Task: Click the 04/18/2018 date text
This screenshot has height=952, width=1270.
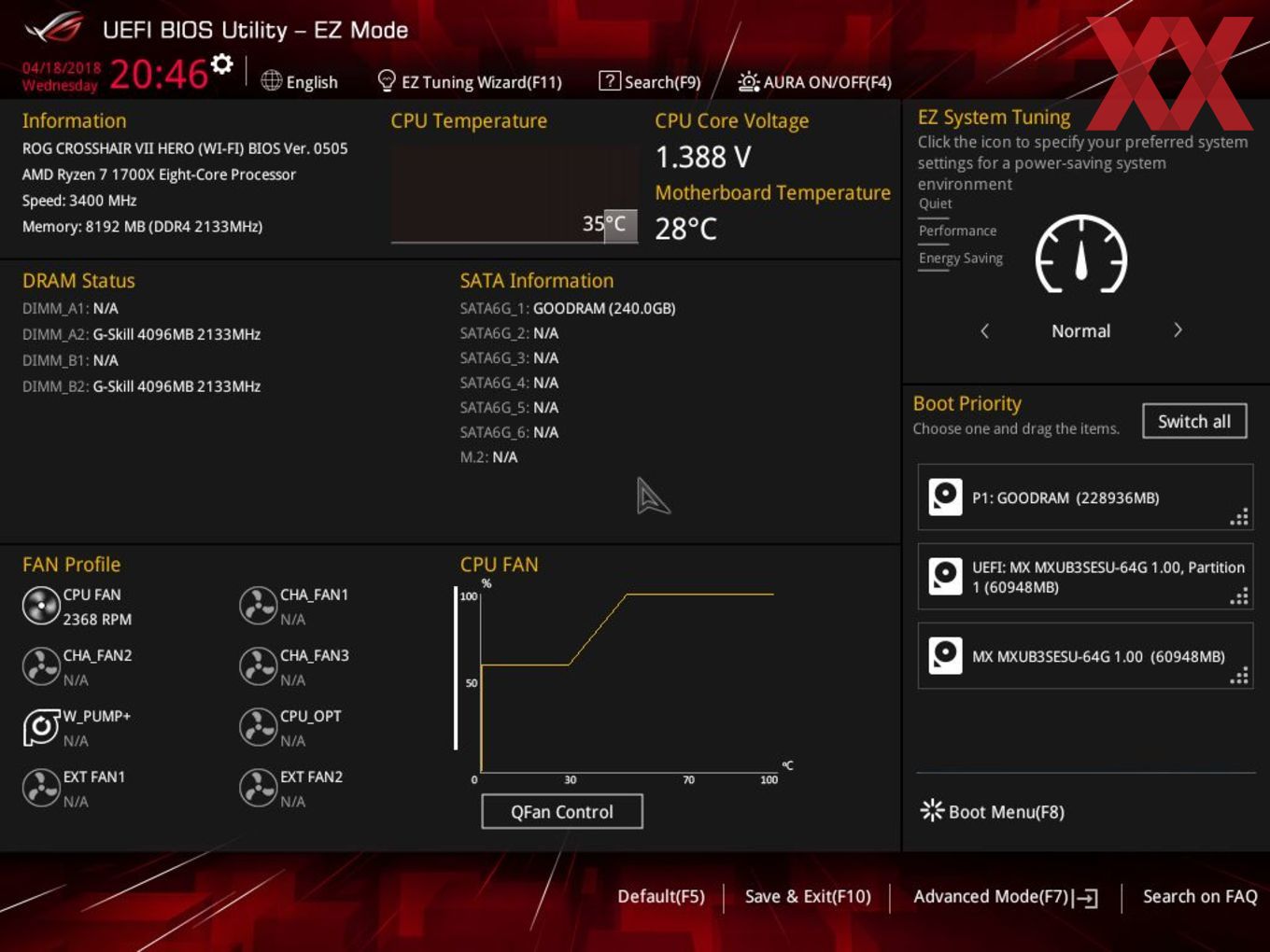Action: point(62,68)
